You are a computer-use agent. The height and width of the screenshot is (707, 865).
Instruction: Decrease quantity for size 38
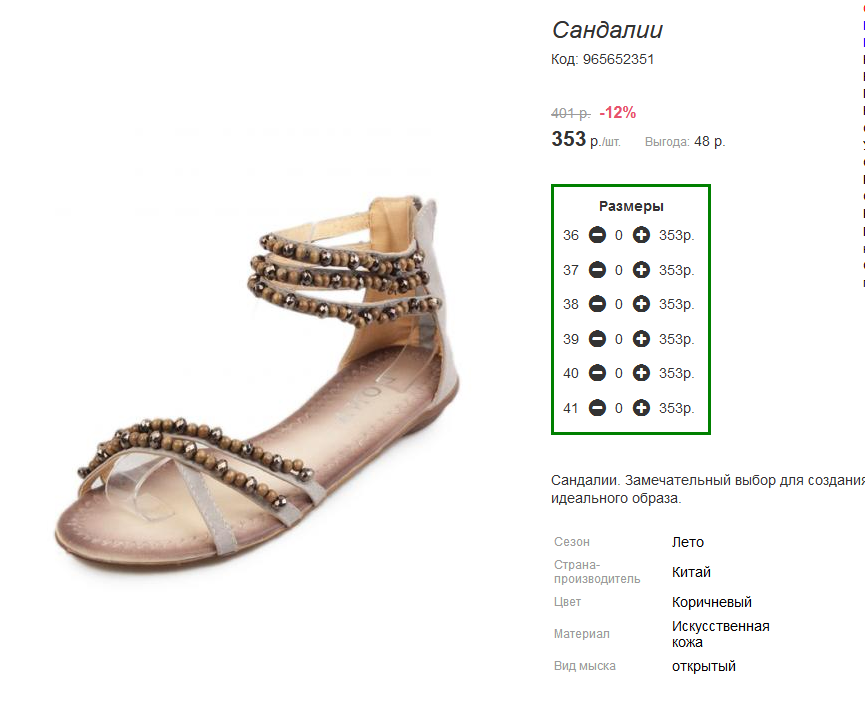[x=597, y=304]
